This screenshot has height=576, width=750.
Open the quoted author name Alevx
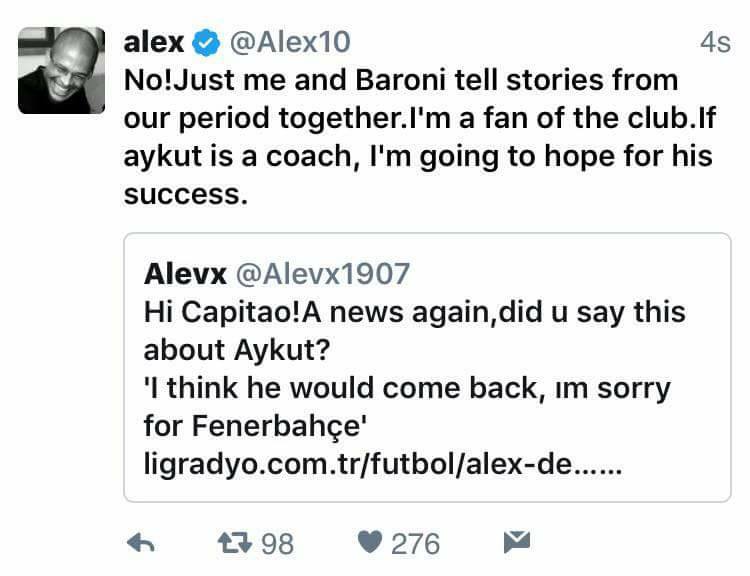(x=184, y=274)
